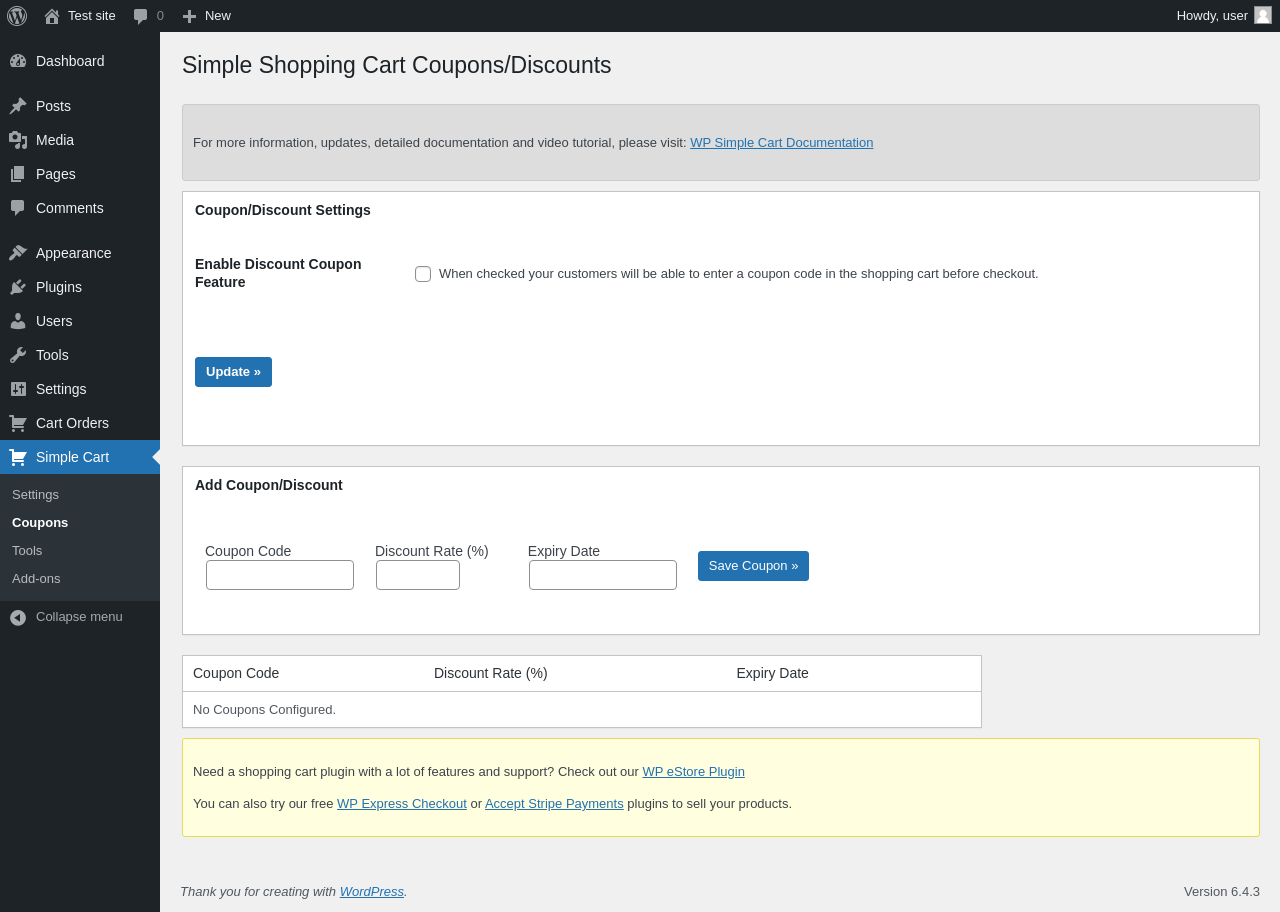Enable the discount coupon feature checkbox
1280x912 pixels.
[x=423, y=274]
